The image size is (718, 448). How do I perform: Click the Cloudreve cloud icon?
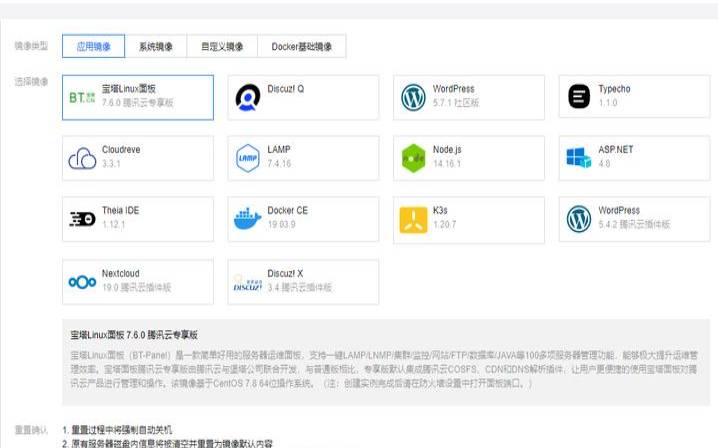pyautogui.click(x=82, y=158)
